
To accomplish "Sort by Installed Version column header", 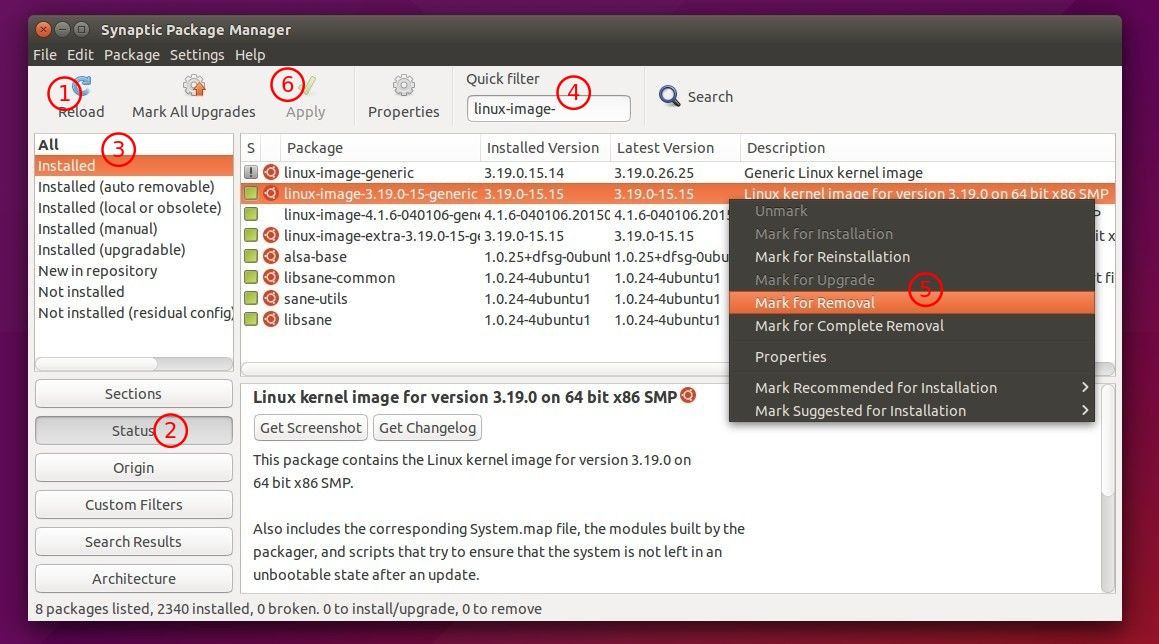I will coord(545,148).
